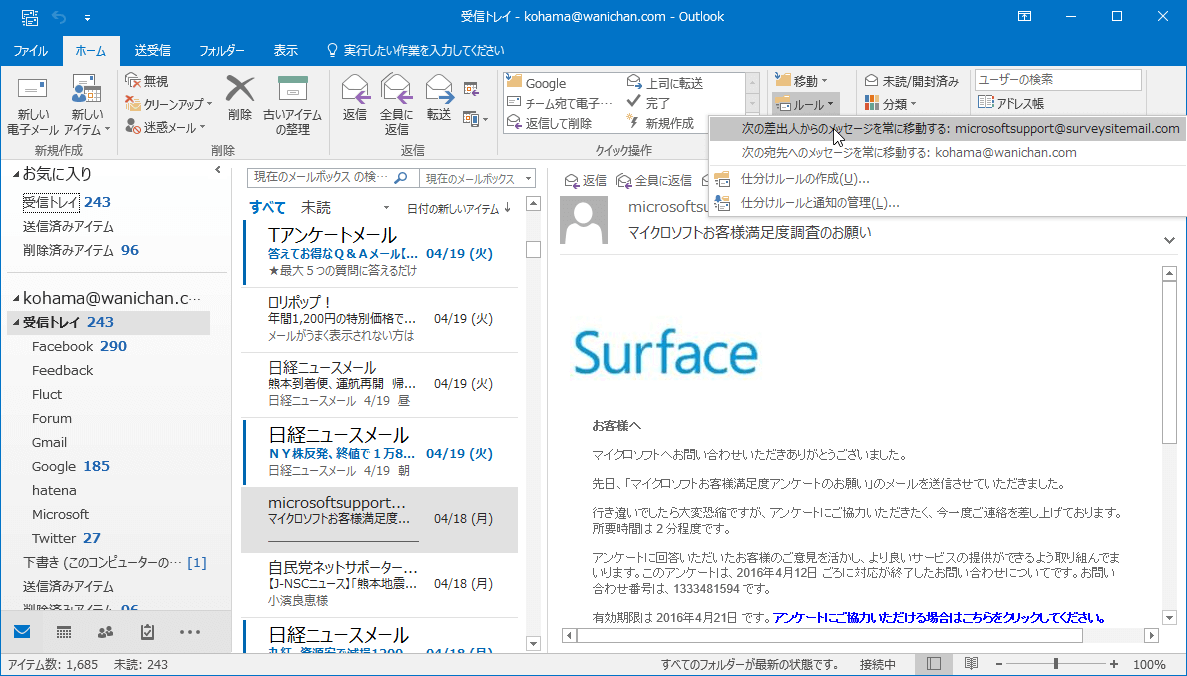Select the すべて (All) mail filter
Screen dimensions: 1187x676
267,208
